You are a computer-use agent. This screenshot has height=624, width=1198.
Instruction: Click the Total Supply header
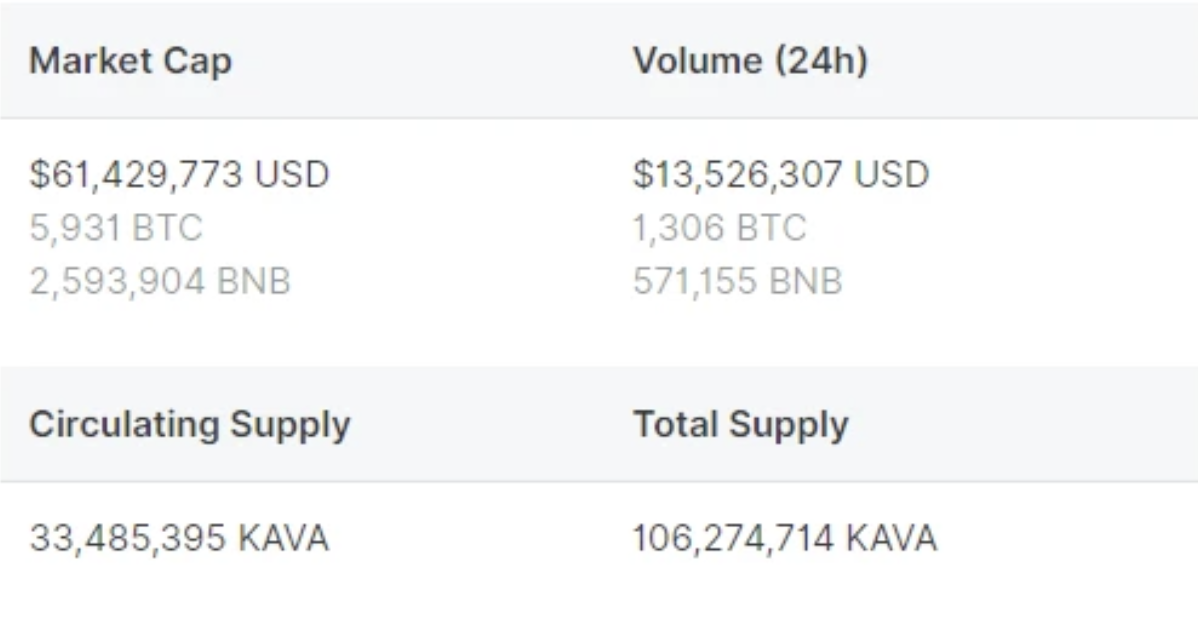click(x=741, y=425)
